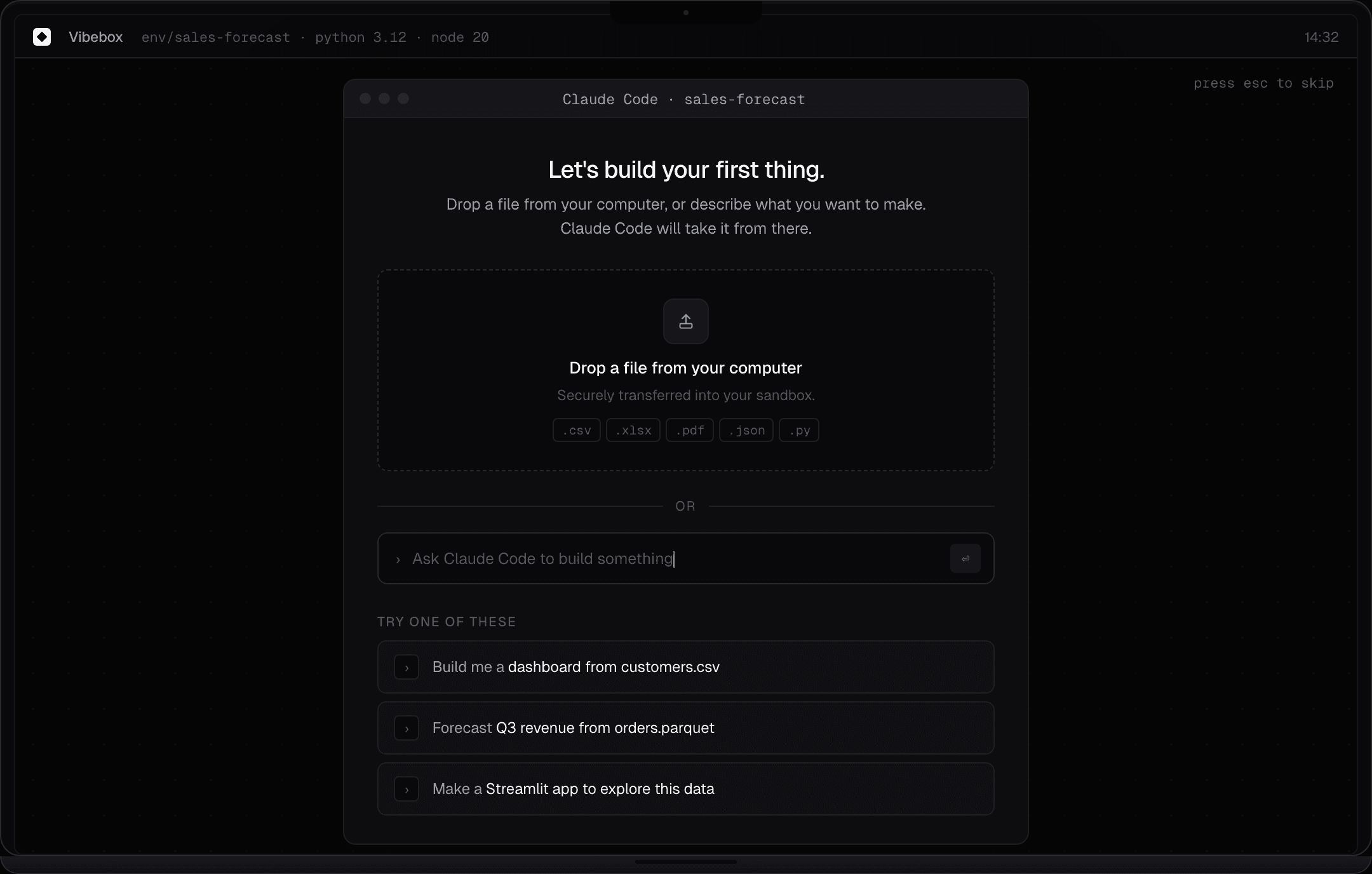This screenshot has width=1372, height=874.
Task: Click the 14:32 clock in the top bar
Action: pos(1321,37)
